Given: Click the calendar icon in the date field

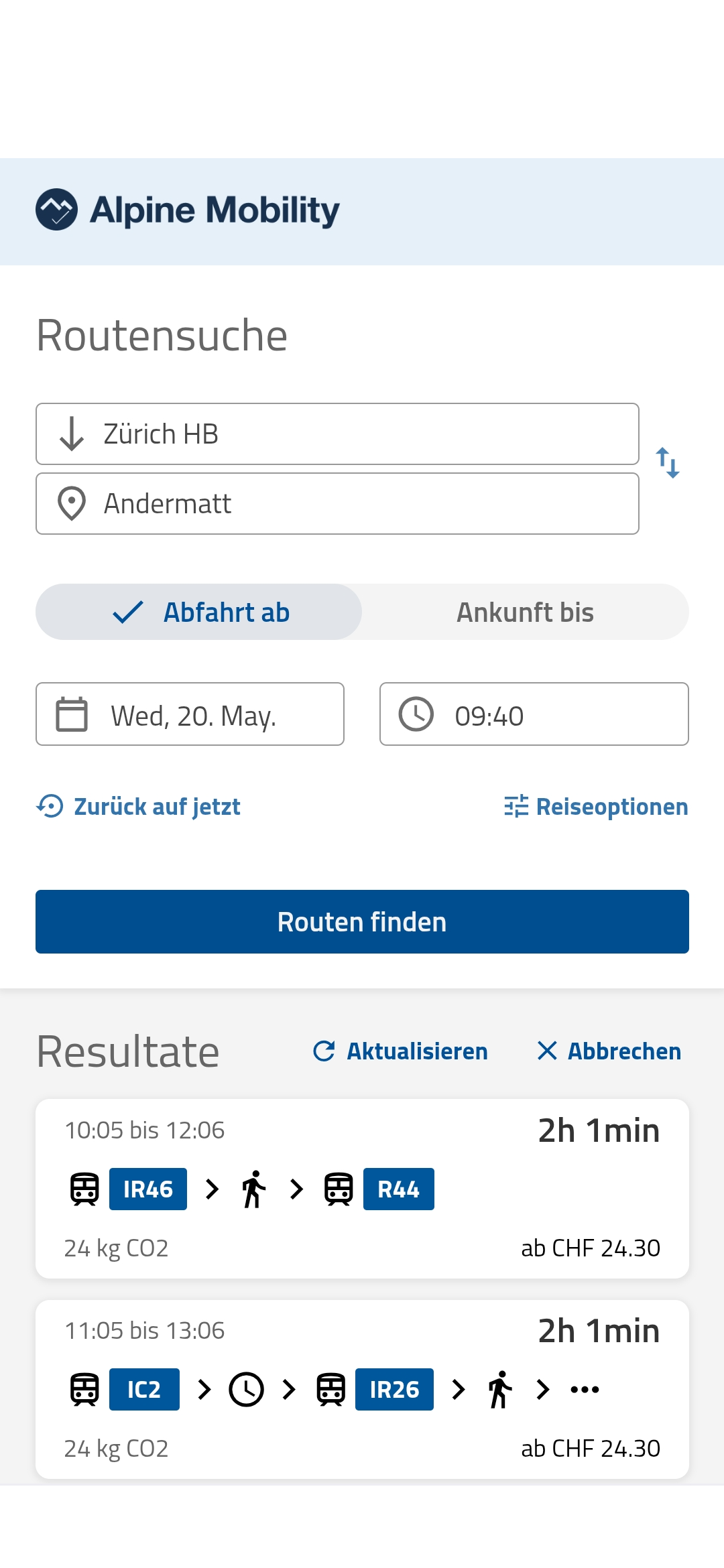Looking at the screenshot, I should point(72,714).
